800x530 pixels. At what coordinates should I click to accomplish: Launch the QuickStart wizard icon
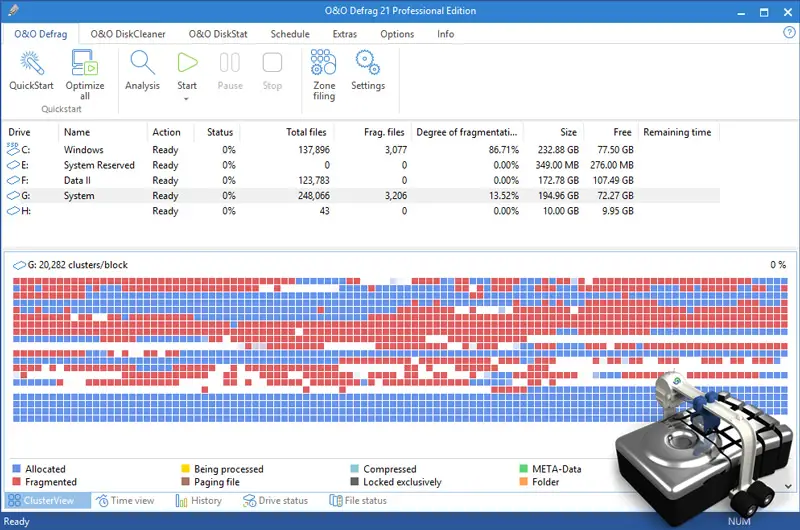click(32, 63)
